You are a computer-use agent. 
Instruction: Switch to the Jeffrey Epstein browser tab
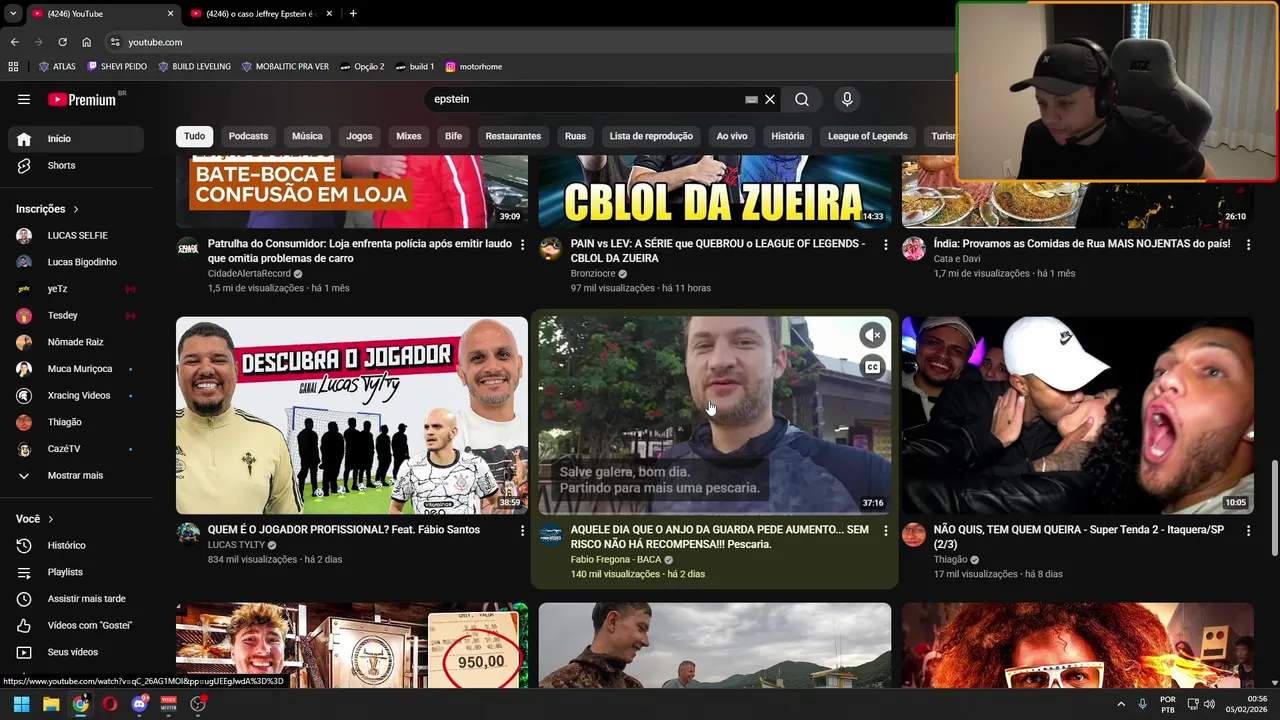pyautogui.click(x=261, y=13)
